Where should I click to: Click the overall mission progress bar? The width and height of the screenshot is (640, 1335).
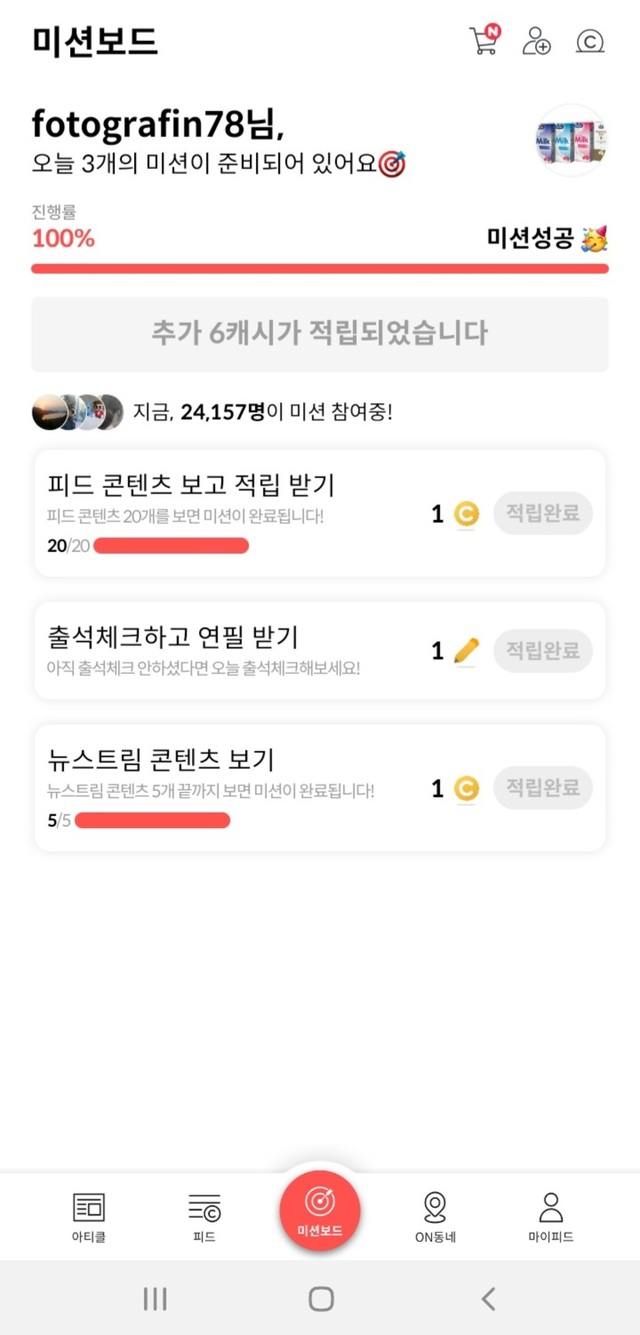(320, 268)
